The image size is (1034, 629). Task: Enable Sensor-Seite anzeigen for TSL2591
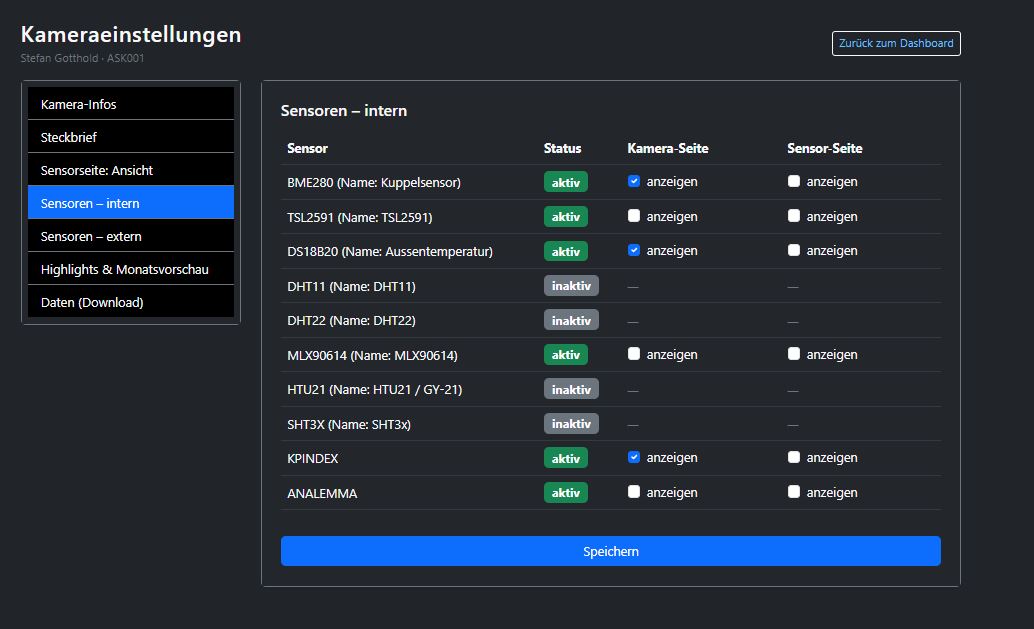point(793,216)
